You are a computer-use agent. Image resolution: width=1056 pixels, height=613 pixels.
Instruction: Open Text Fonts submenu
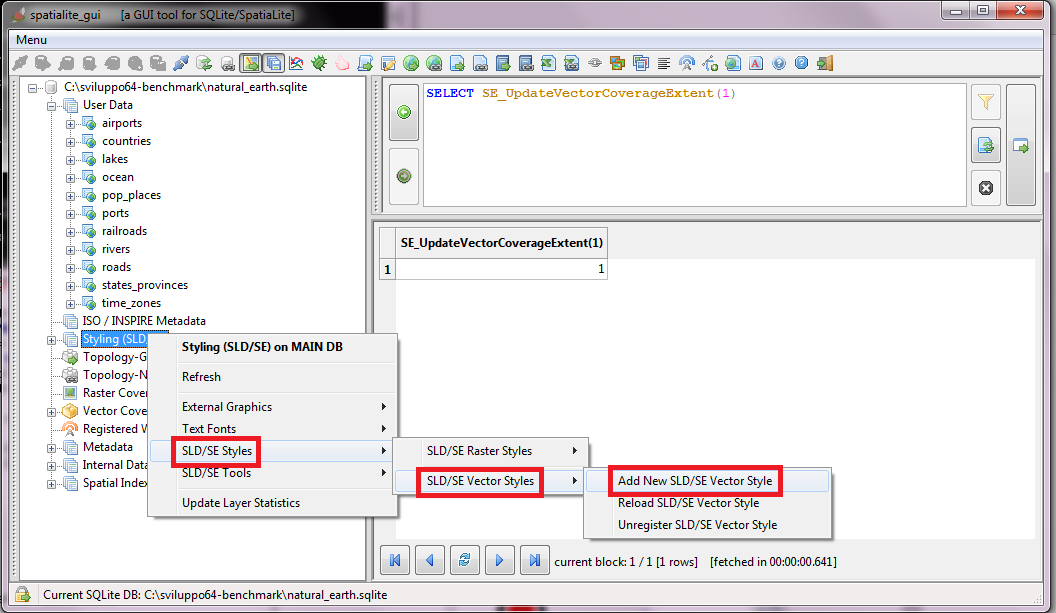pyautogui.click(x=272, y=428)
